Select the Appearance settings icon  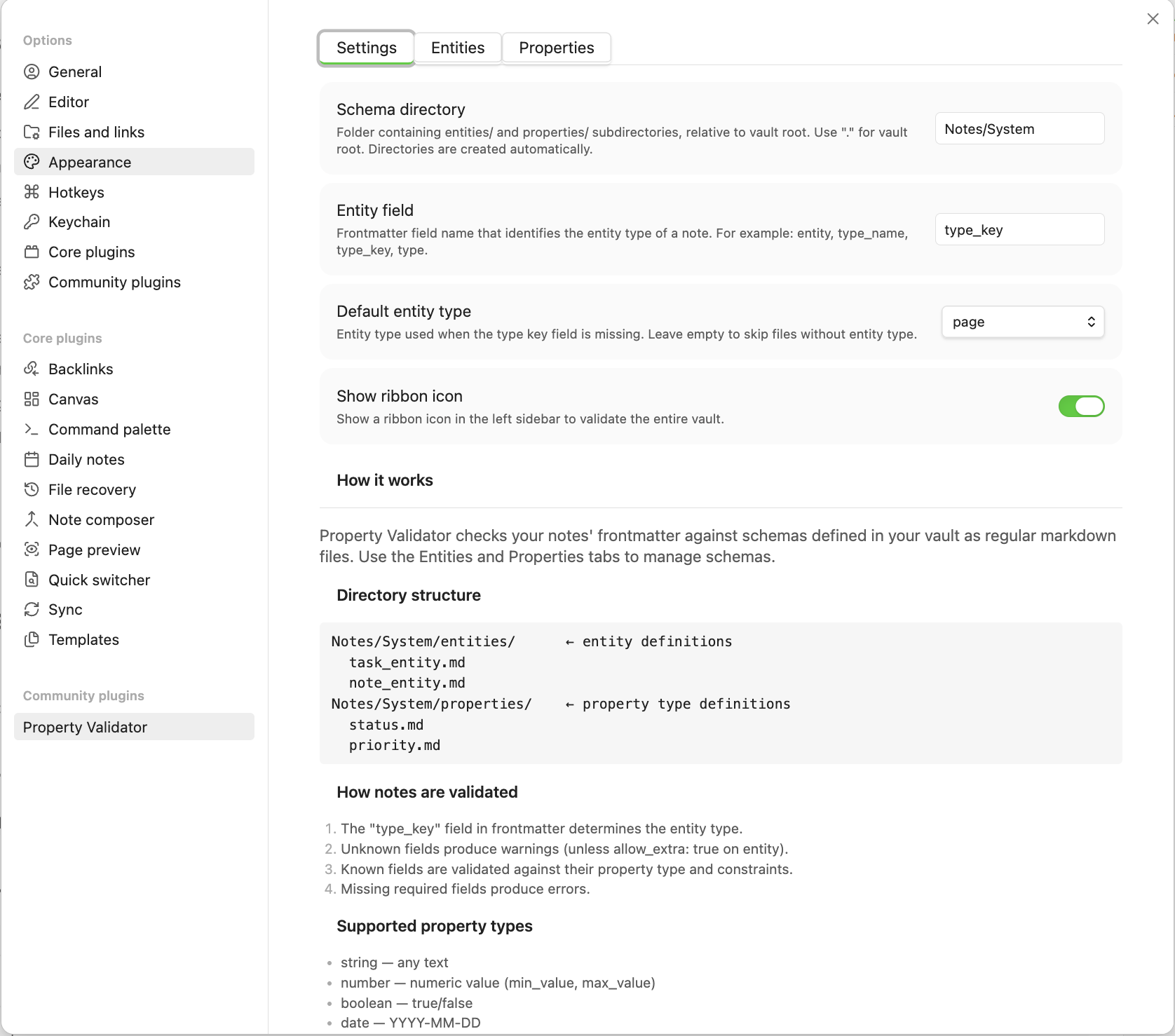(32, 161)
